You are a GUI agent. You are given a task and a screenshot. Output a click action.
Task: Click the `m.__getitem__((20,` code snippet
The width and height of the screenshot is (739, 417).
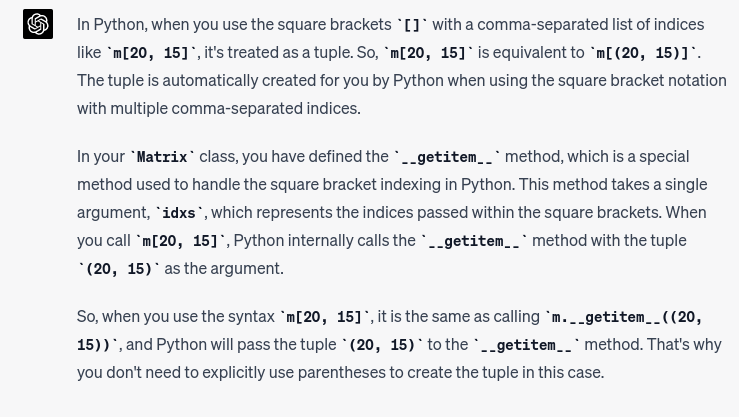[624, 317]
